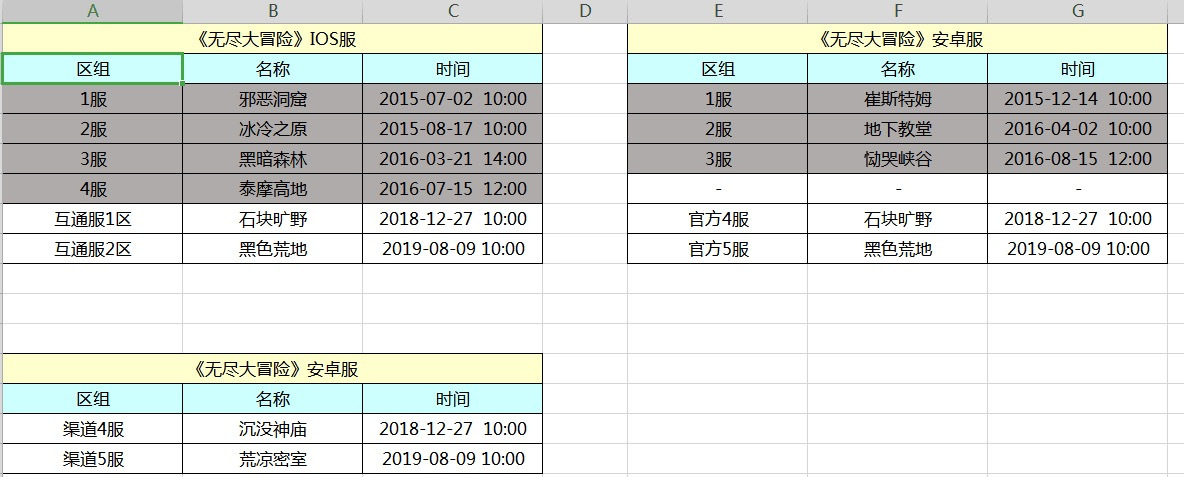The height and width of the screenshot is (477, 1184).
Task: Select the 2015-08-17 10:00 time cell
Action: point(452,129)
